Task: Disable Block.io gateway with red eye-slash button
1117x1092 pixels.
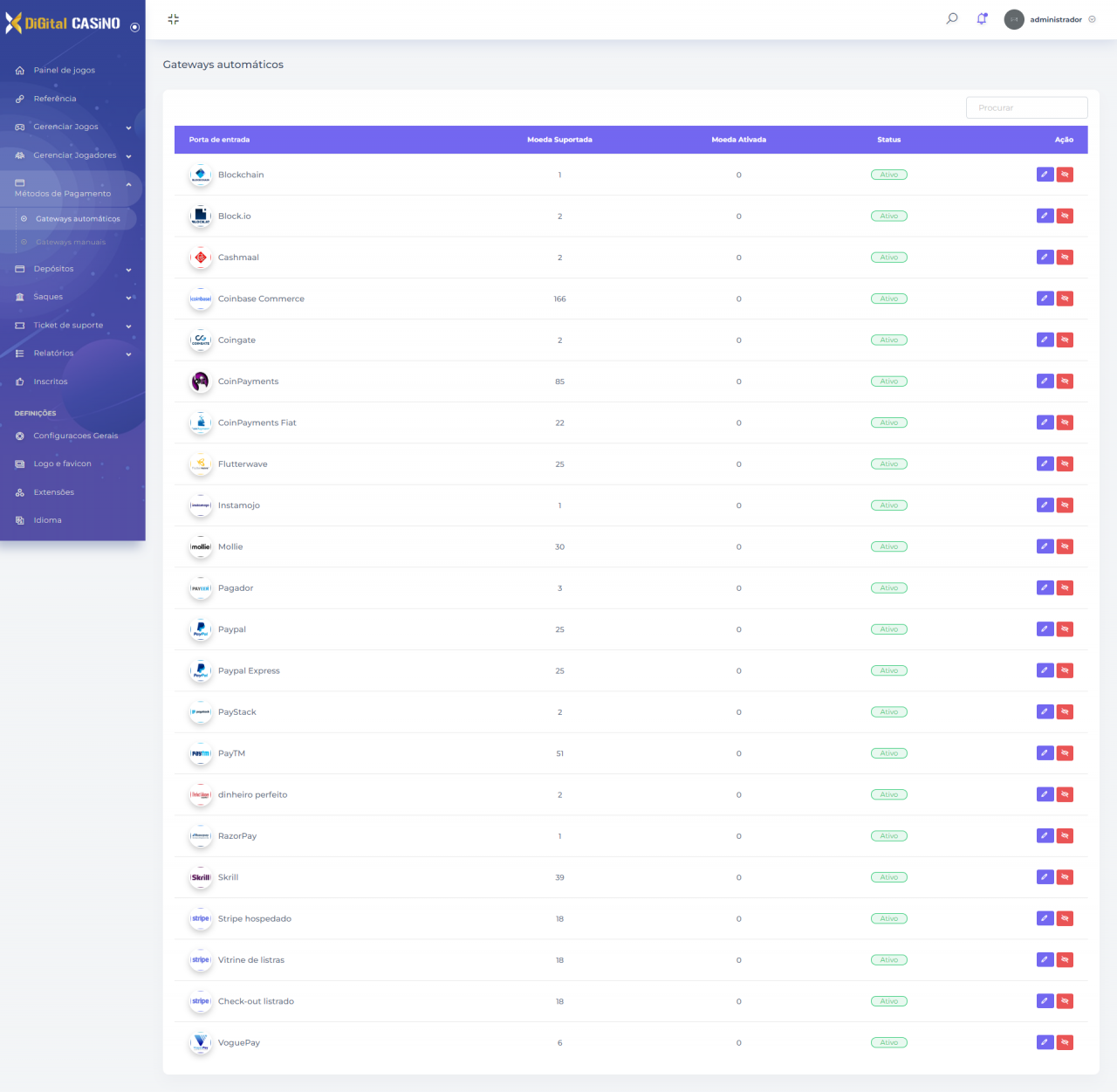Action: click(1065, 216)
